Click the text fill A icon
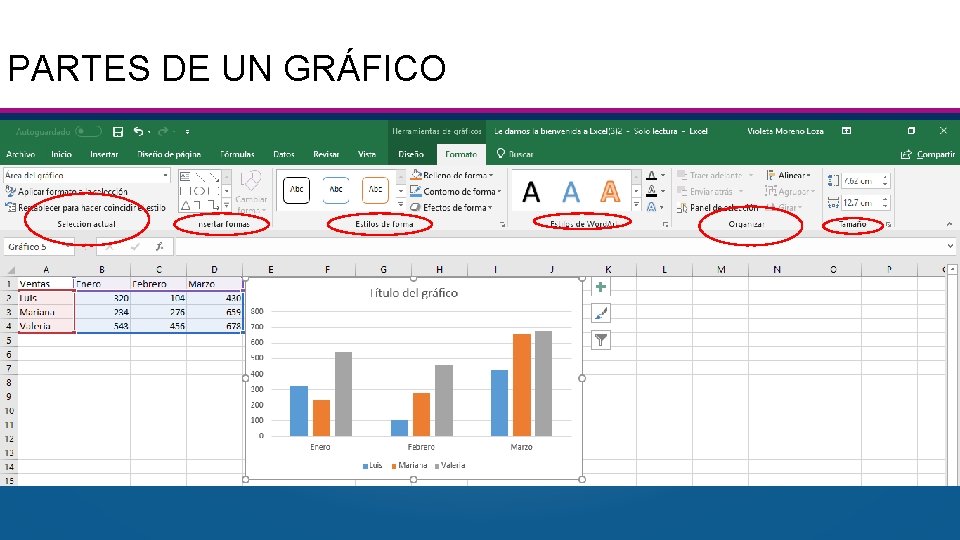 pos(652,176)
